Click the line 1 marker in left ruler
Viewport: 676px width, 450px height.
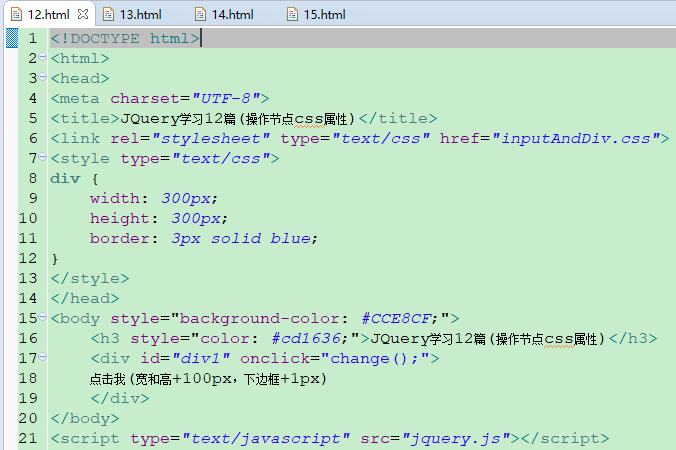12,38
